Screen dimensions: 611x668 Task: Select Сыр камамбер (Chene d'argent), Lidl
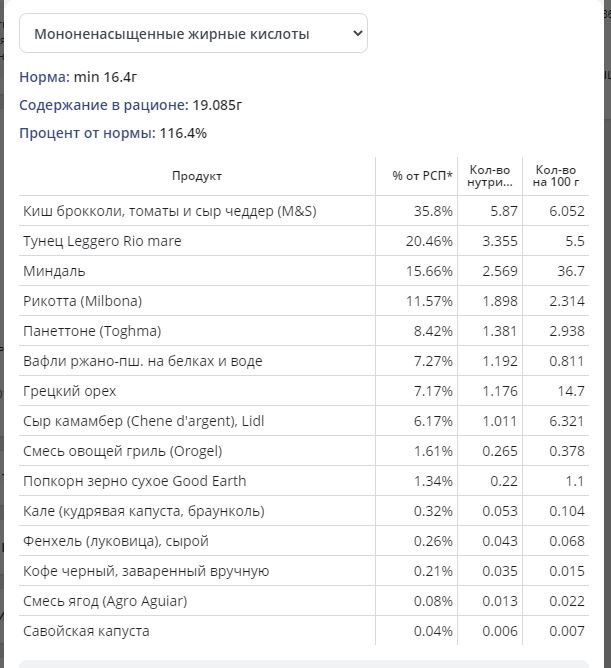(304, 421)
